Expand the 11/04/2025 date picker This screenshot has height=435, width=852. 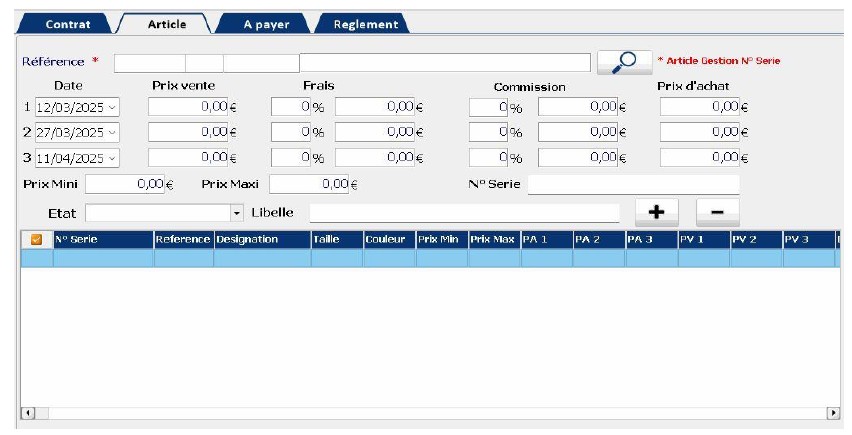pyautogui.click(x=111, y=158)
